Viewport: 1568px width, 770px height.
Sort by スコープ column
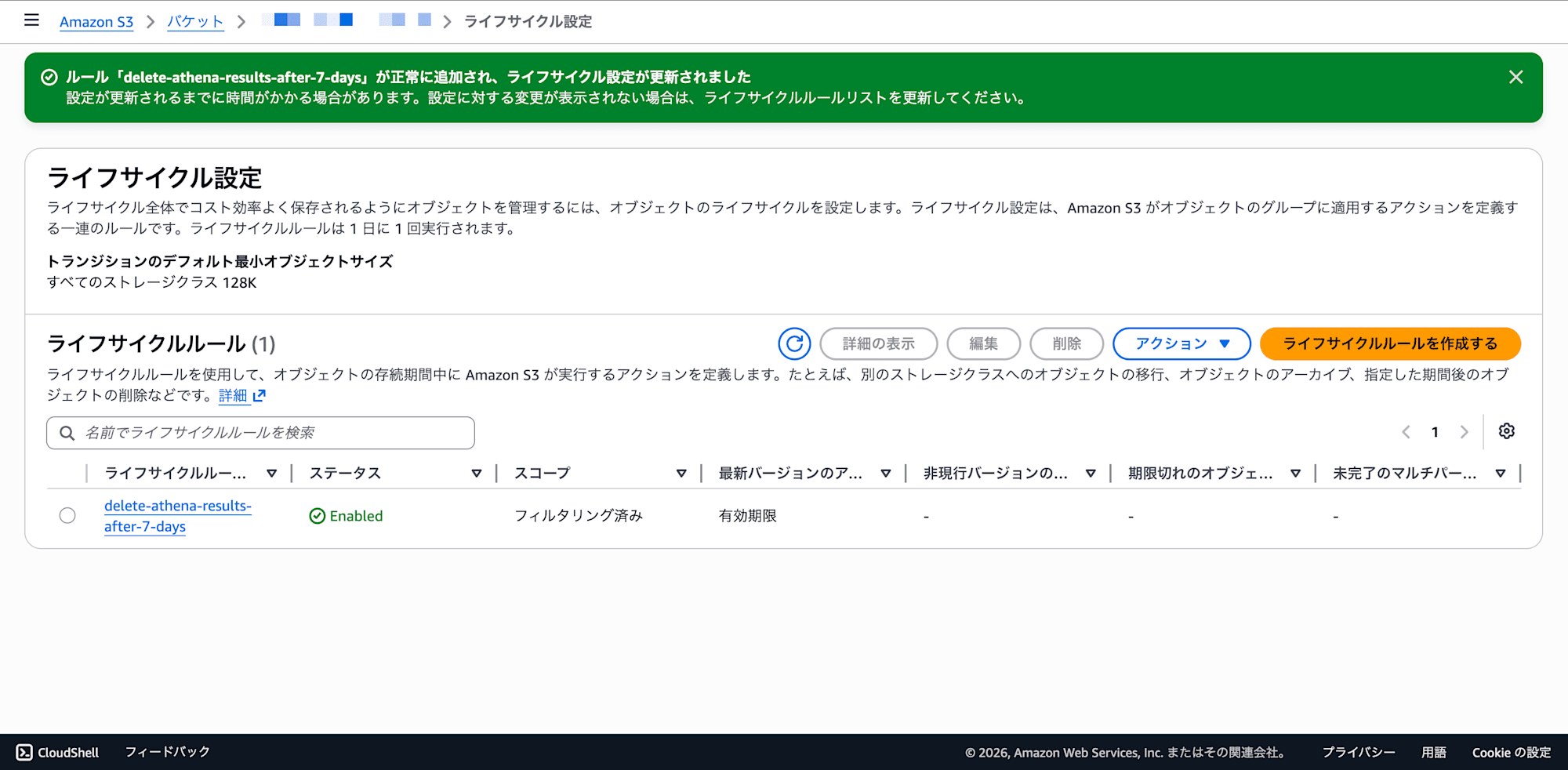681,473
